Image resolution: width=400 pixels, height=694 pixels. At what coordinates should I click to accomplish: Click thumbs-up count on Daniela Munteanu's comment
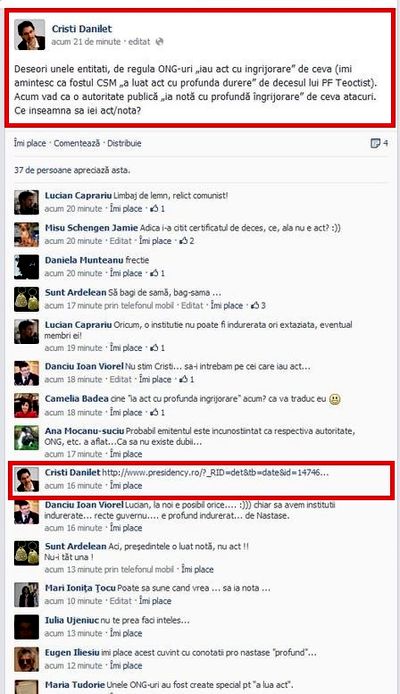click(x=158, y=273)
